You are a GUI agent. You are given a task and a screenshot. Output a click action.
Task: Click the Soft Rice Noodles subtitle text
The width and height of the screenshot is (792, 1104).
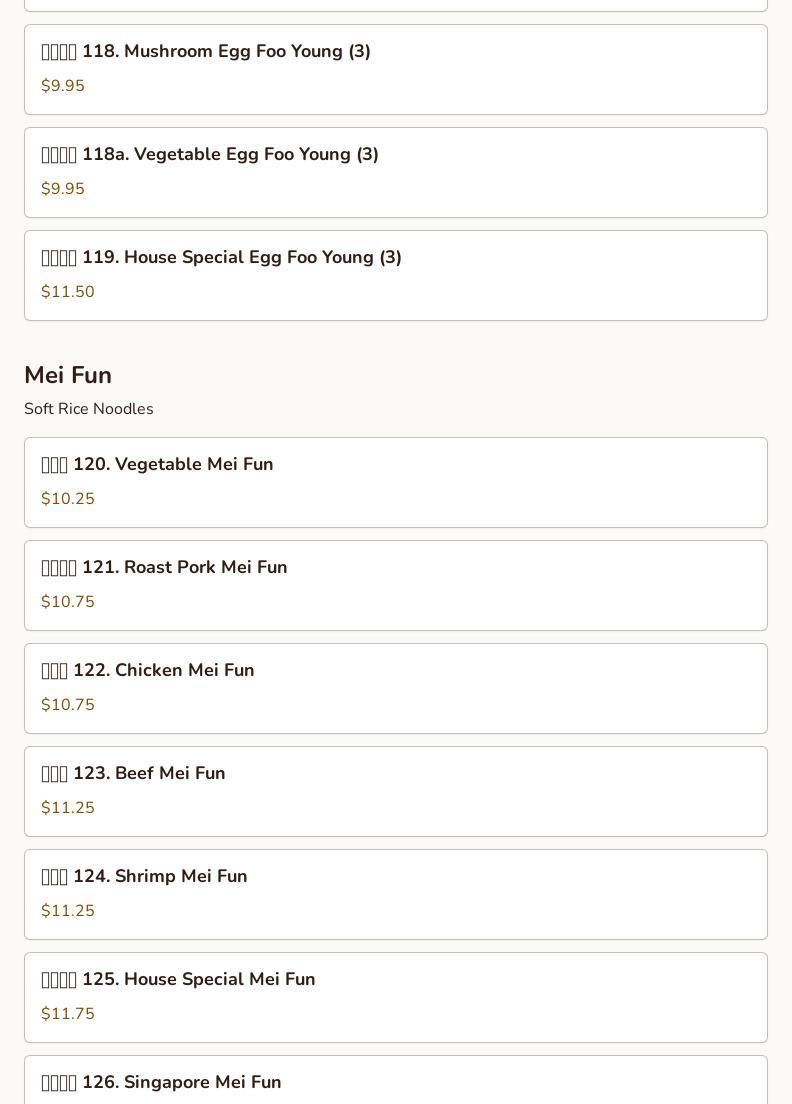click(x=89, y=408)
